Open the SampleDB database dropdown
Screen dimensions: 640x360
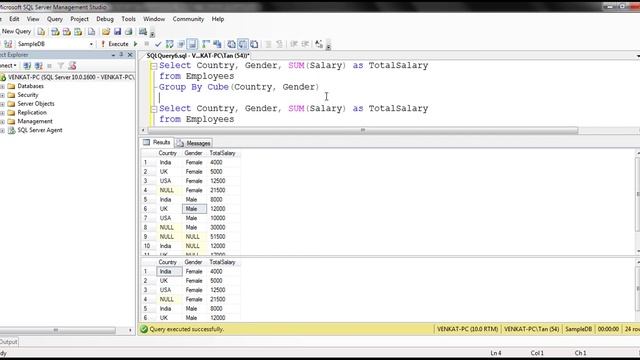click(91, 44)
